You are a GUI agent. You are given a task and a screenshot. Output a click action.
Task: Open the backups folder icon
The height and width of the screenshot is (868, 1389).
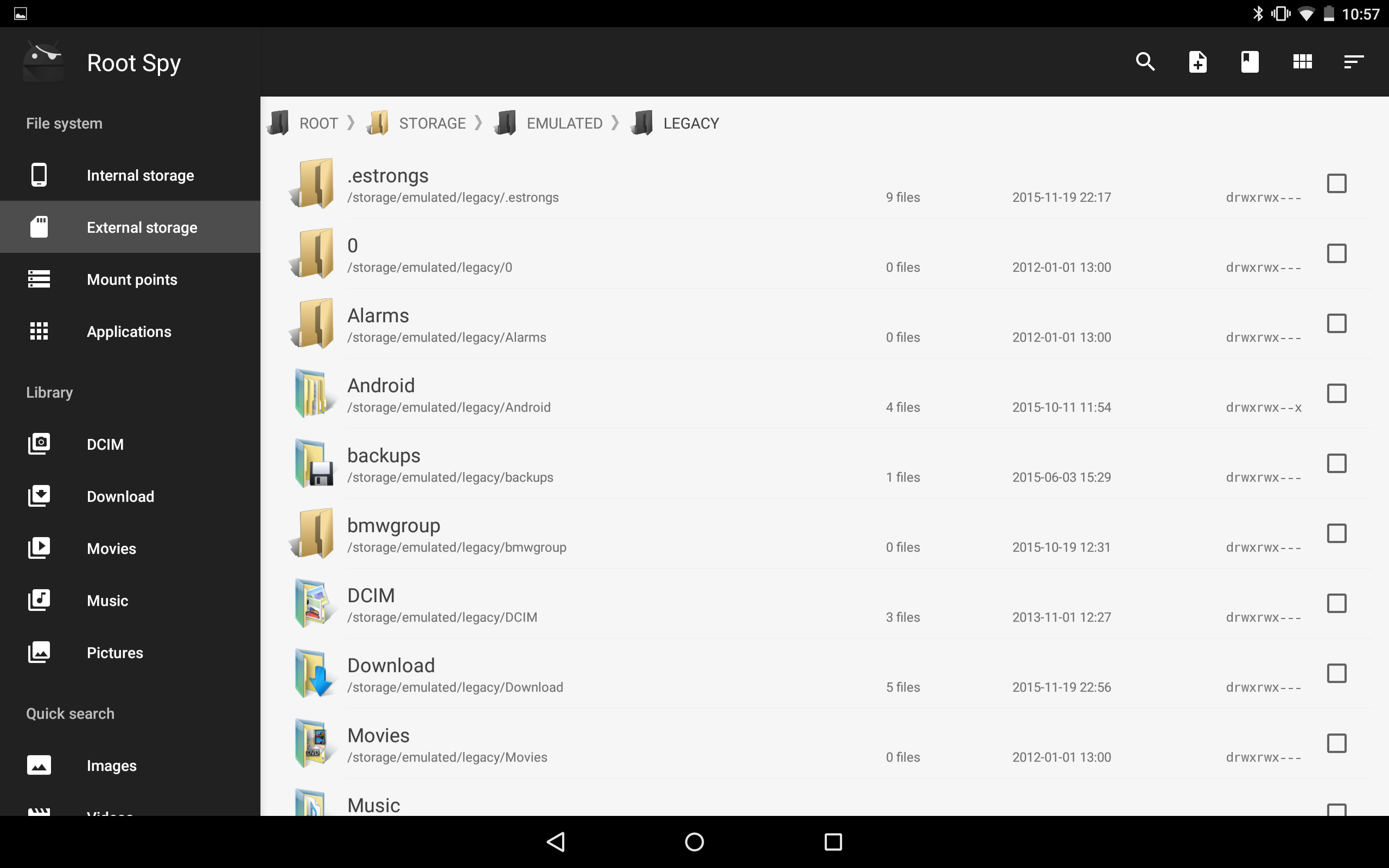pyautogui.click(x=314, y=464)
